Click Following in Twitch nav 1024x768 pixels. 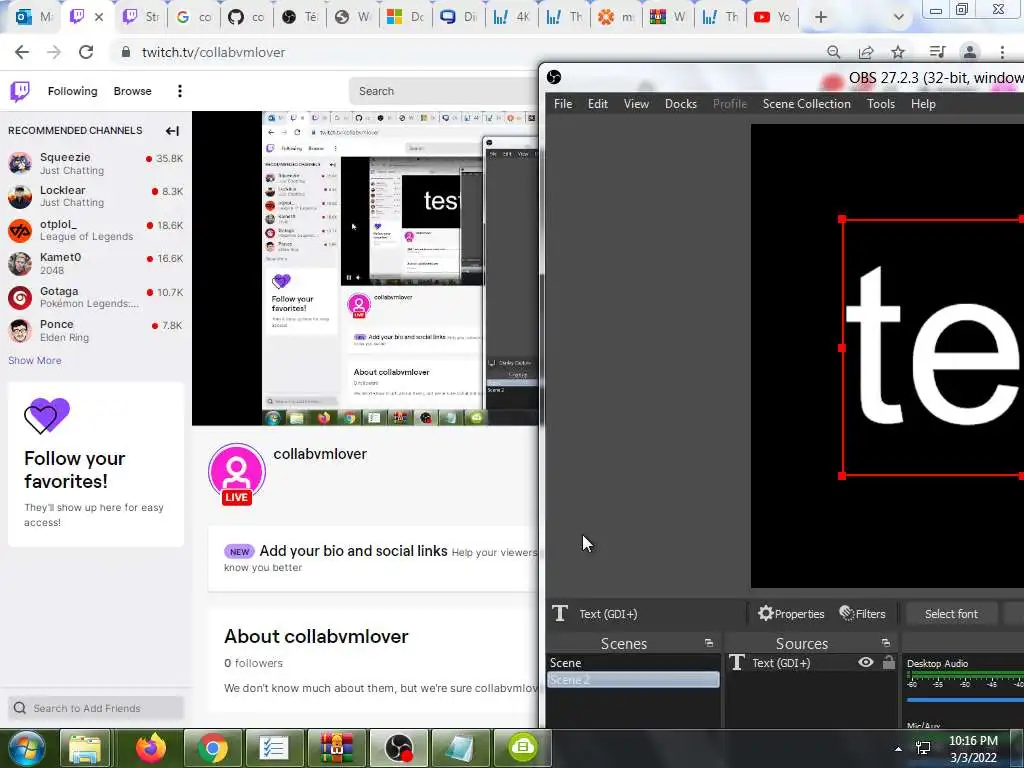coord(72,91)
